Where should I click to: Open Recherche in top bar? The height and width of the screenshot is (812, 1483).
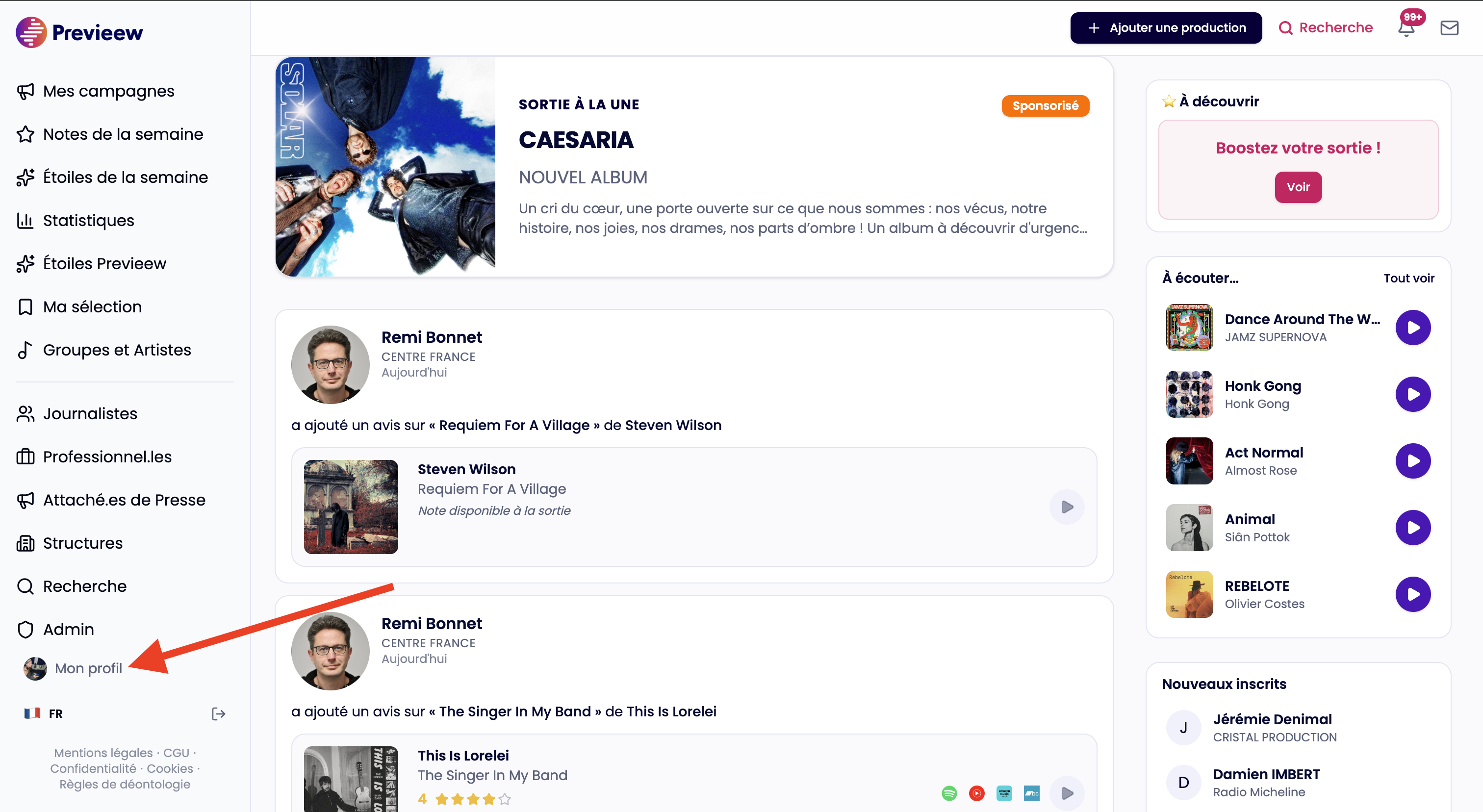(1325, 27)
